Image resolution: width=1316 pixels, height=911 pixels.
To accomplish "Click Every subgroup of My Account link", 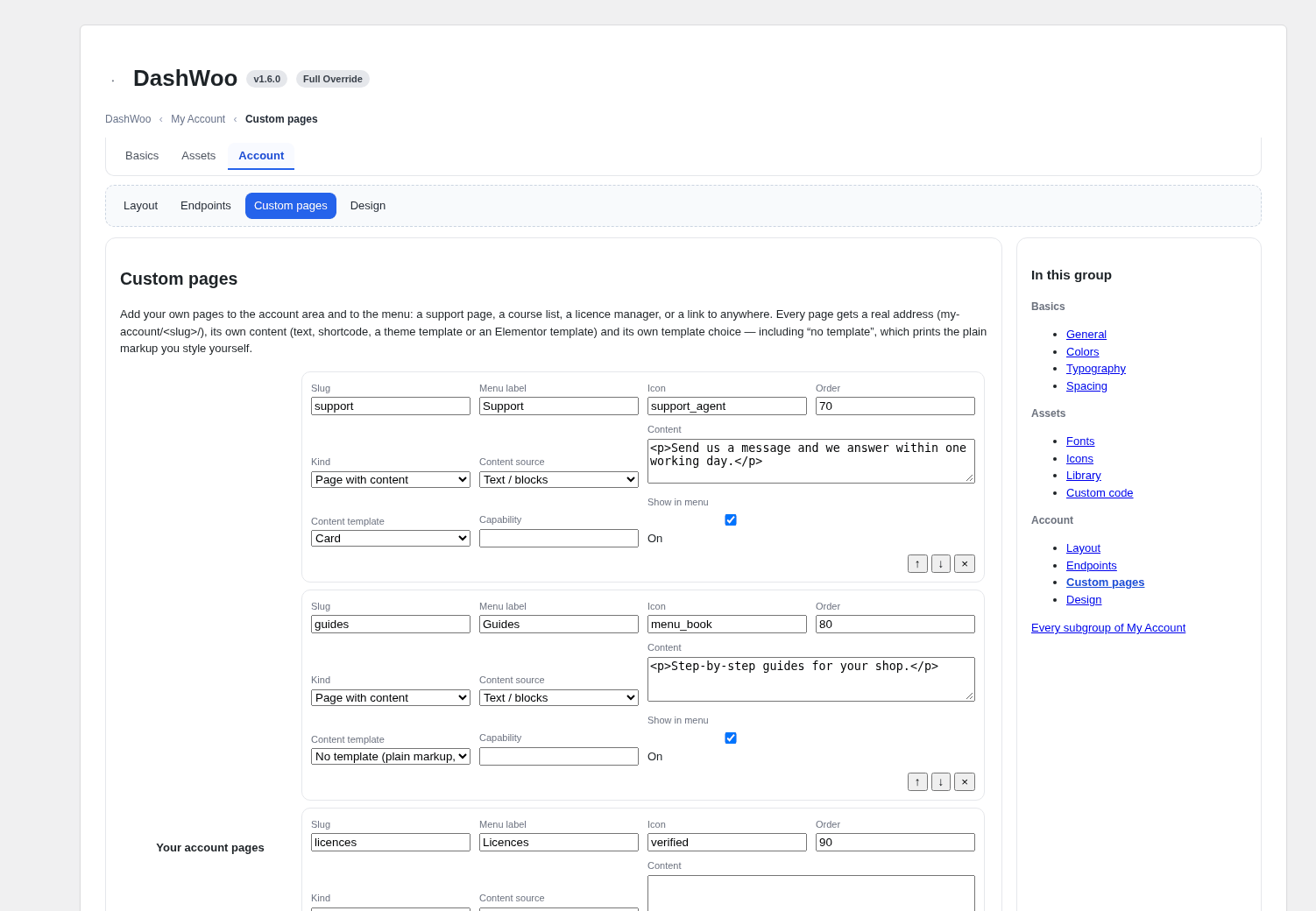I will (1108, 628).
